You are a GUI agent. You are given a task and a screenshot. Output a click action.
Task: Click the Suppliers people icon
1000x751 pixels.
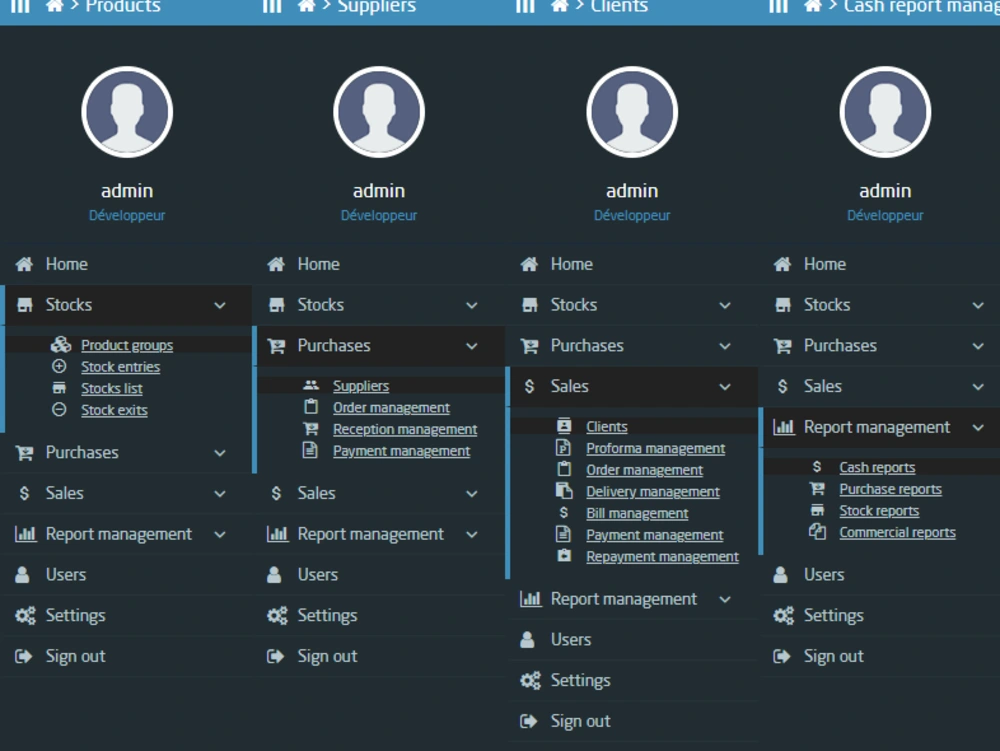pyautogui.click(x=311, y=385)
